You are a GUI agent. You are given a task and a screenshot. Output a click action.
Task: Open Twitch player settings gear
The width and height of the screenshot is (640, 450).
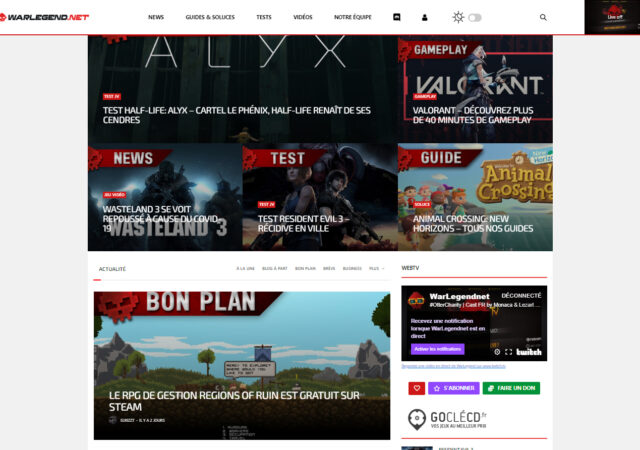click(497, 352)
